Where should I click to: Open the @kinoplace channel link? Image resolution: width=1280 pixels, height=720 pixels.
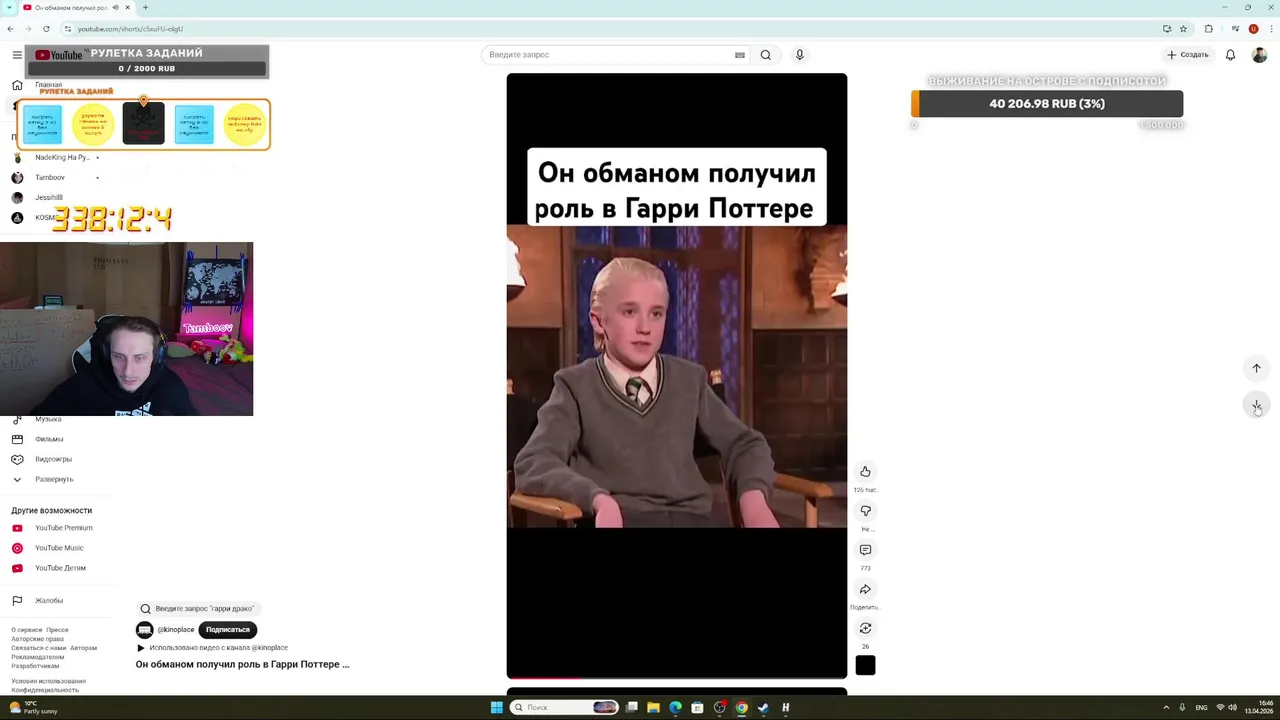176,630
